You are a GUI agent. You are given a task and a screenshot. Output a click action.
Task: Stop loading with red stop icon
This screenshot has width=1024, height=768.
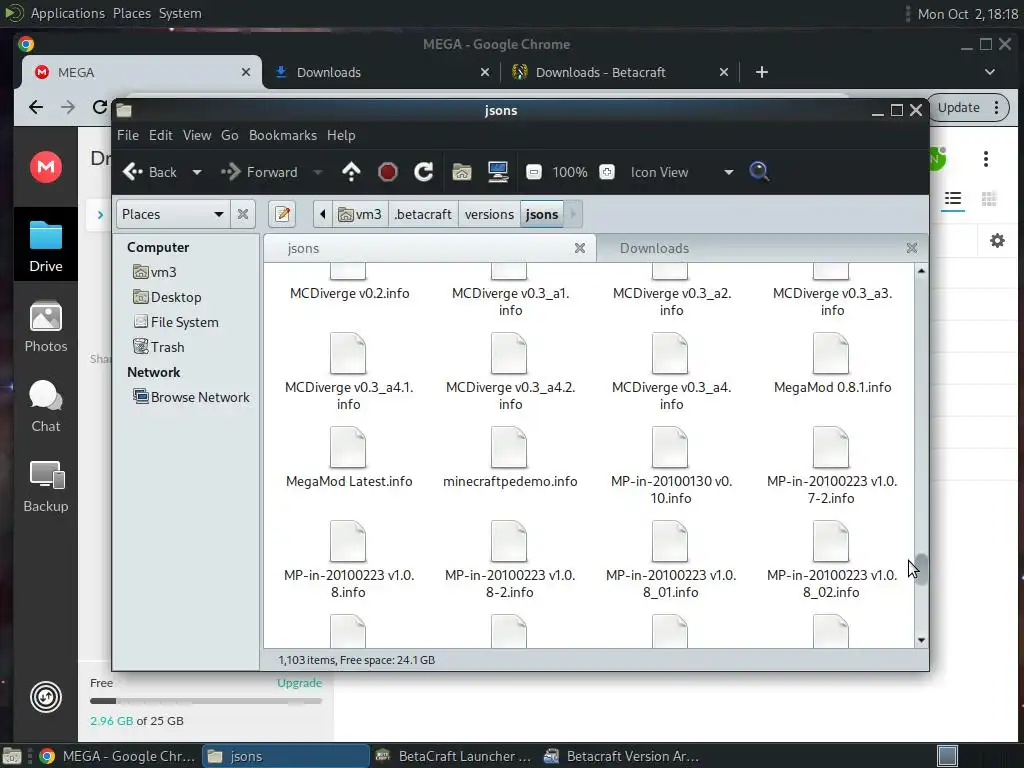click(x=387, y=172)
